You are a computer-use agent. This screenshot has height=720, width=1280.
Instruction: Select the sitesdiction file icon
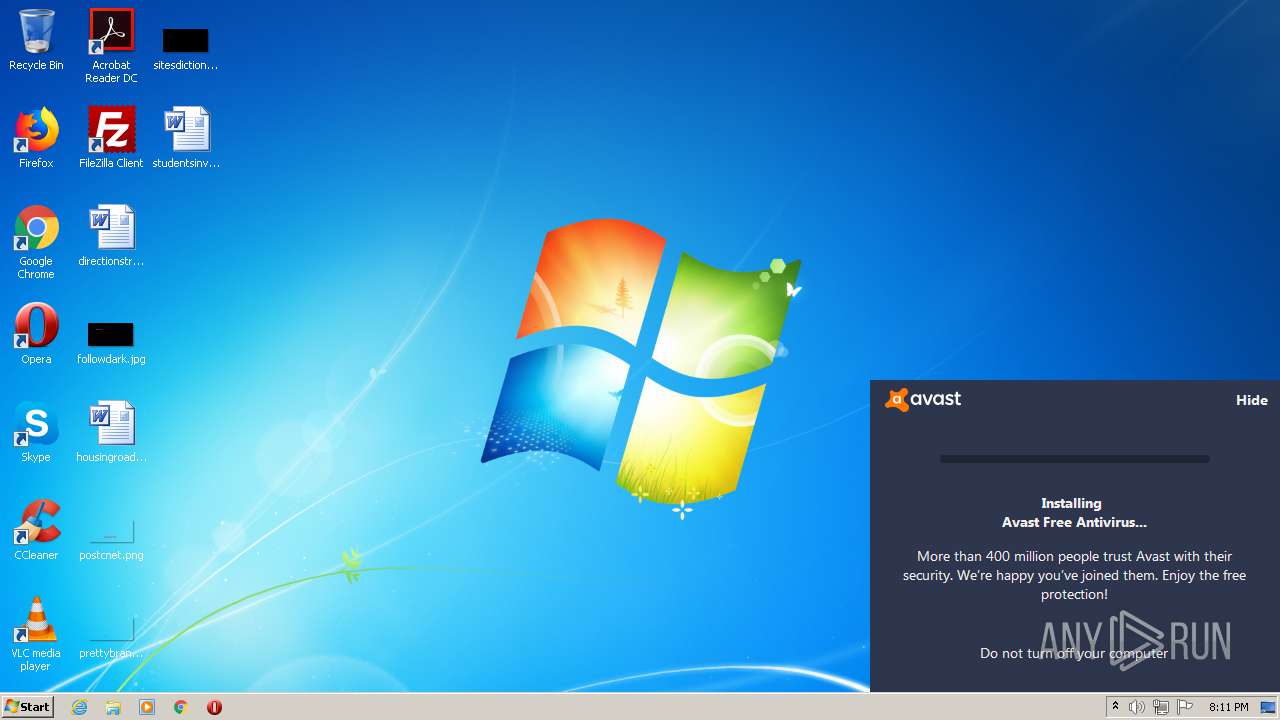tap(186, 48)
